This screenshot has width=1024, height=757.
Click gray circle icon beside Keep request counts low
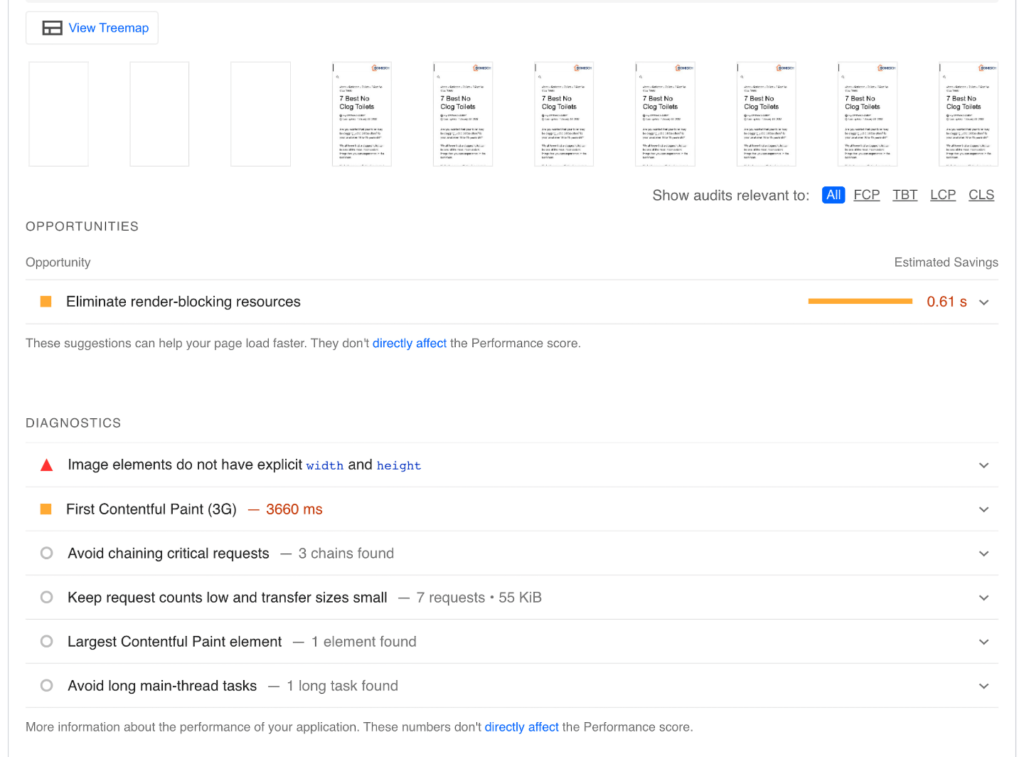coord(46,598)
